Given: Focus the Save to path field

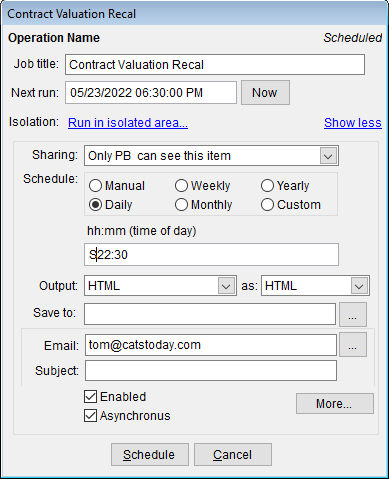Looking at the screenshot, I should [x=210, y=314].
